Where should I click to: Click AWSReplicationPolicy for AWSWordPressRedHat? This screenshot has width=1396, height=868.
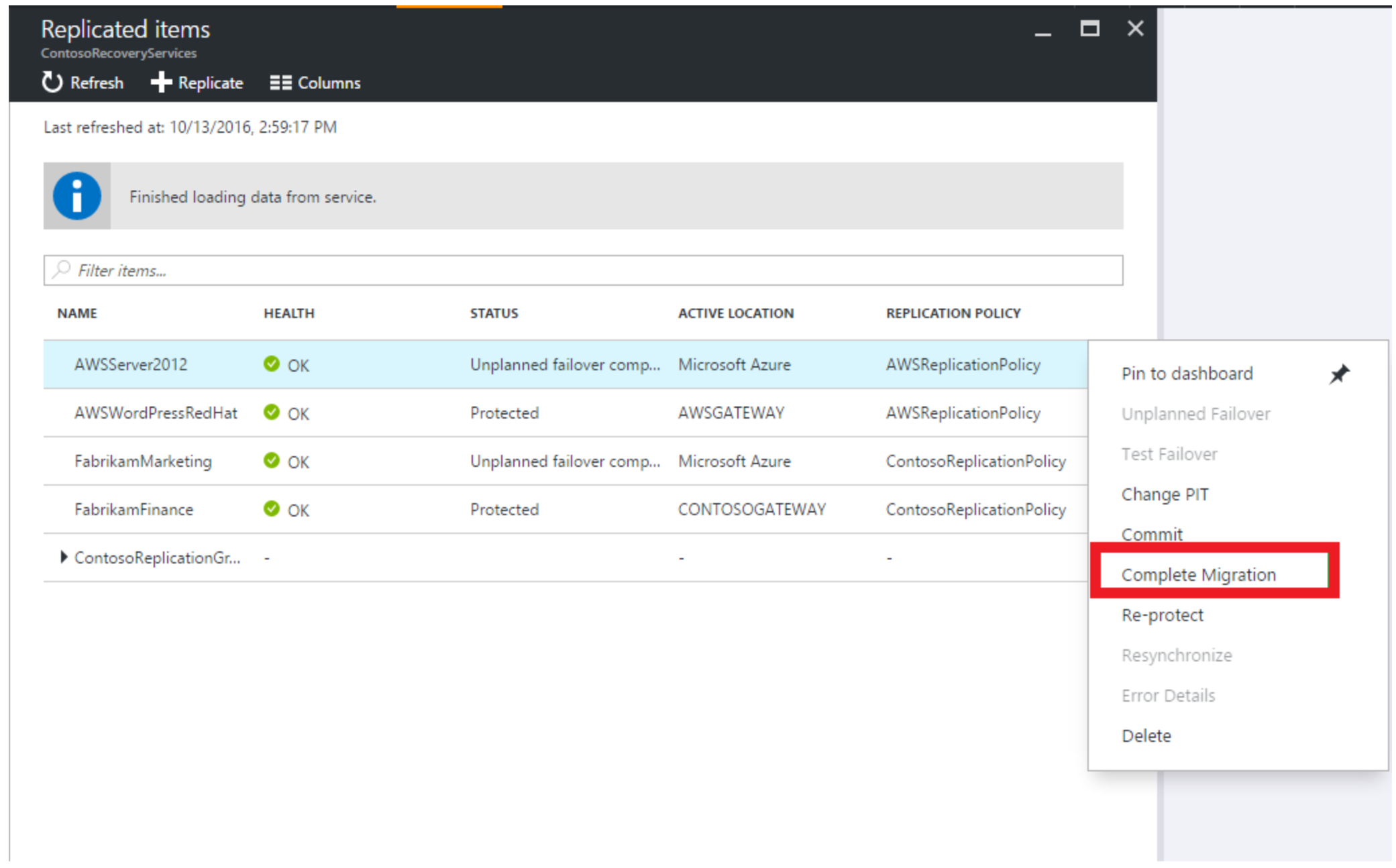click(x=963, y=413)
